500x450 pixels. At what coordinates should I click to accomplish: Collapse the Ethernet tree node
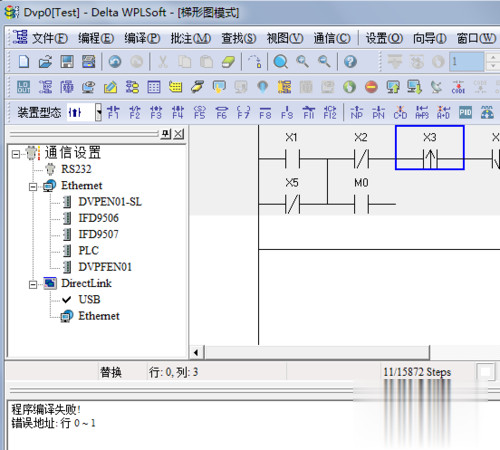click(x=33, y=187)
